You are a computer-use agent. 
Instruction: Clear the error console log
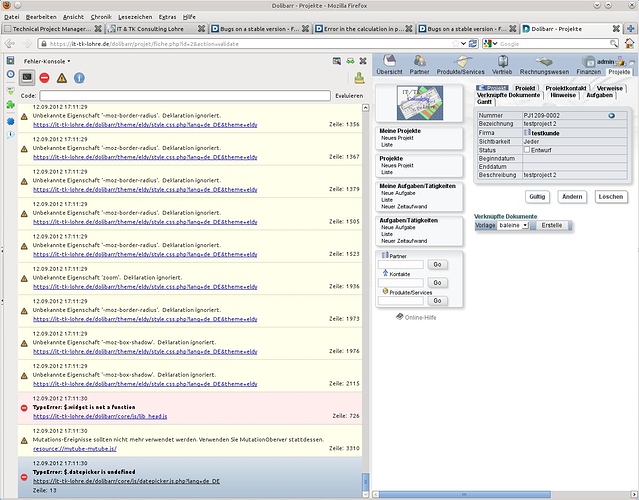click(359, 78)
